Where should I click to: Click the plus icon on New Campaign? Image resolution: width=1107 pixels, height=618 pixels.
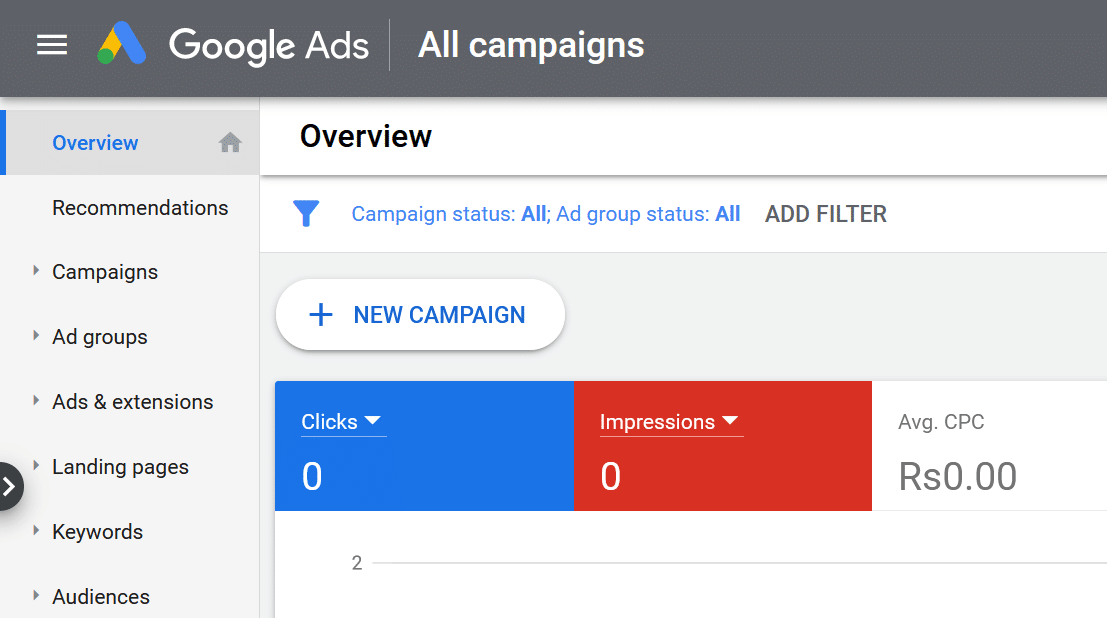coord(320,315)
